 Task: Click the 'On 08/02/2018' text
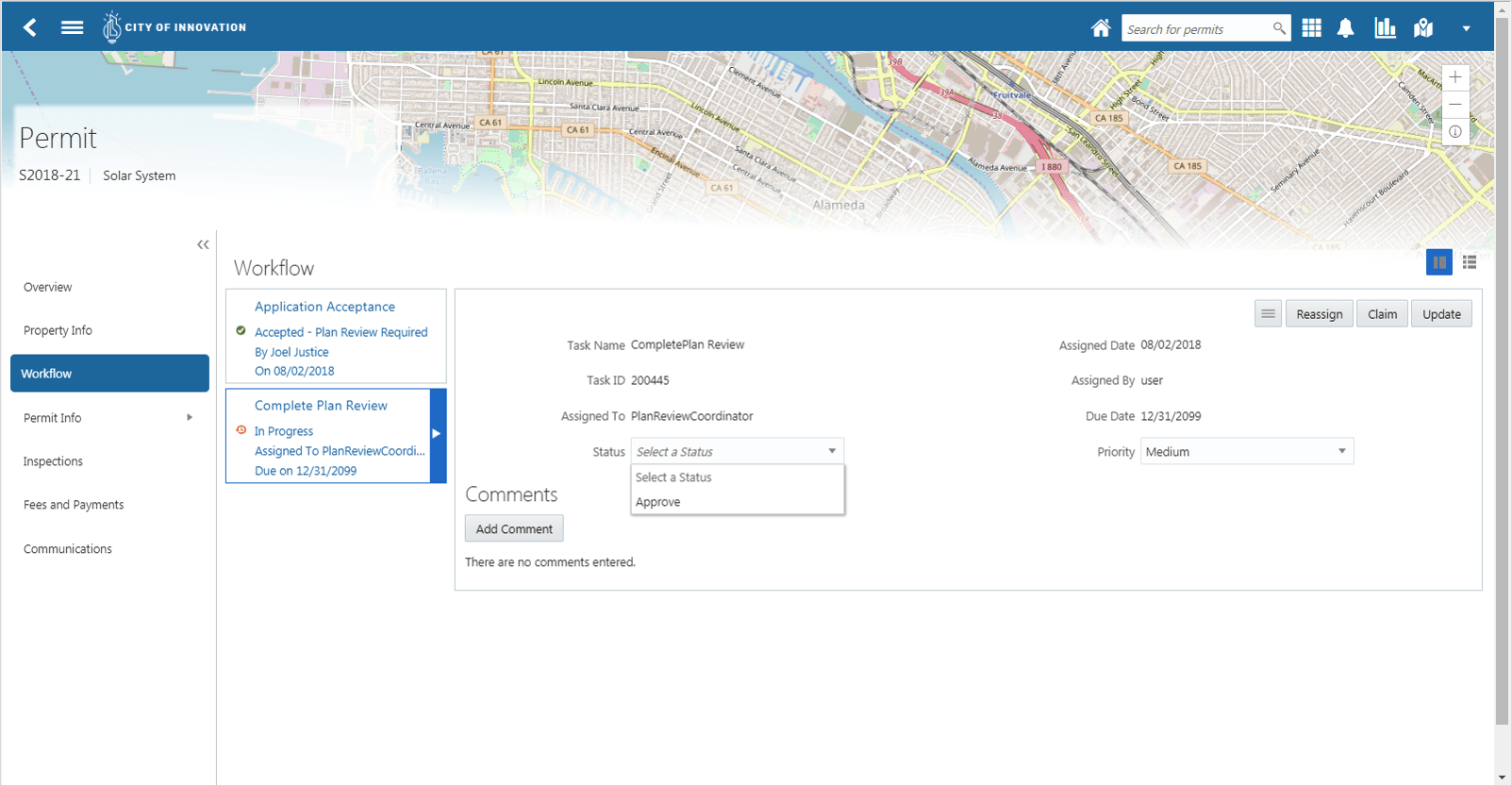click(x=294, y=372)
